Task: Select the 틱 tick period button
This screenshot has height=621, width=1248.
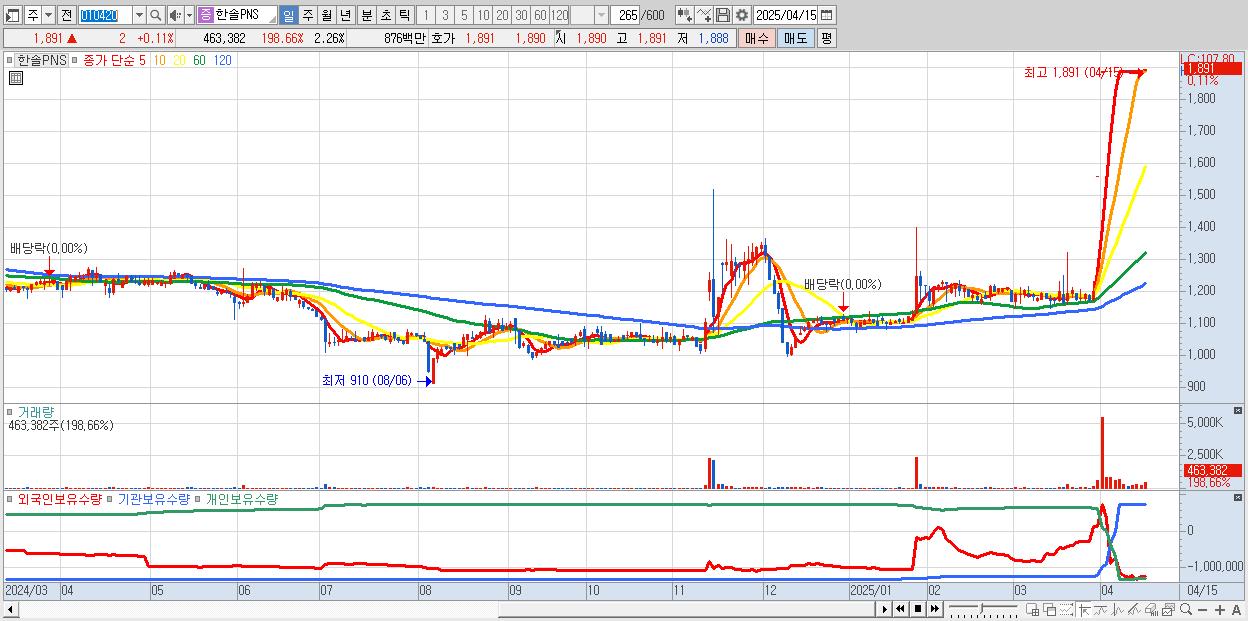Action: (404, 15)
